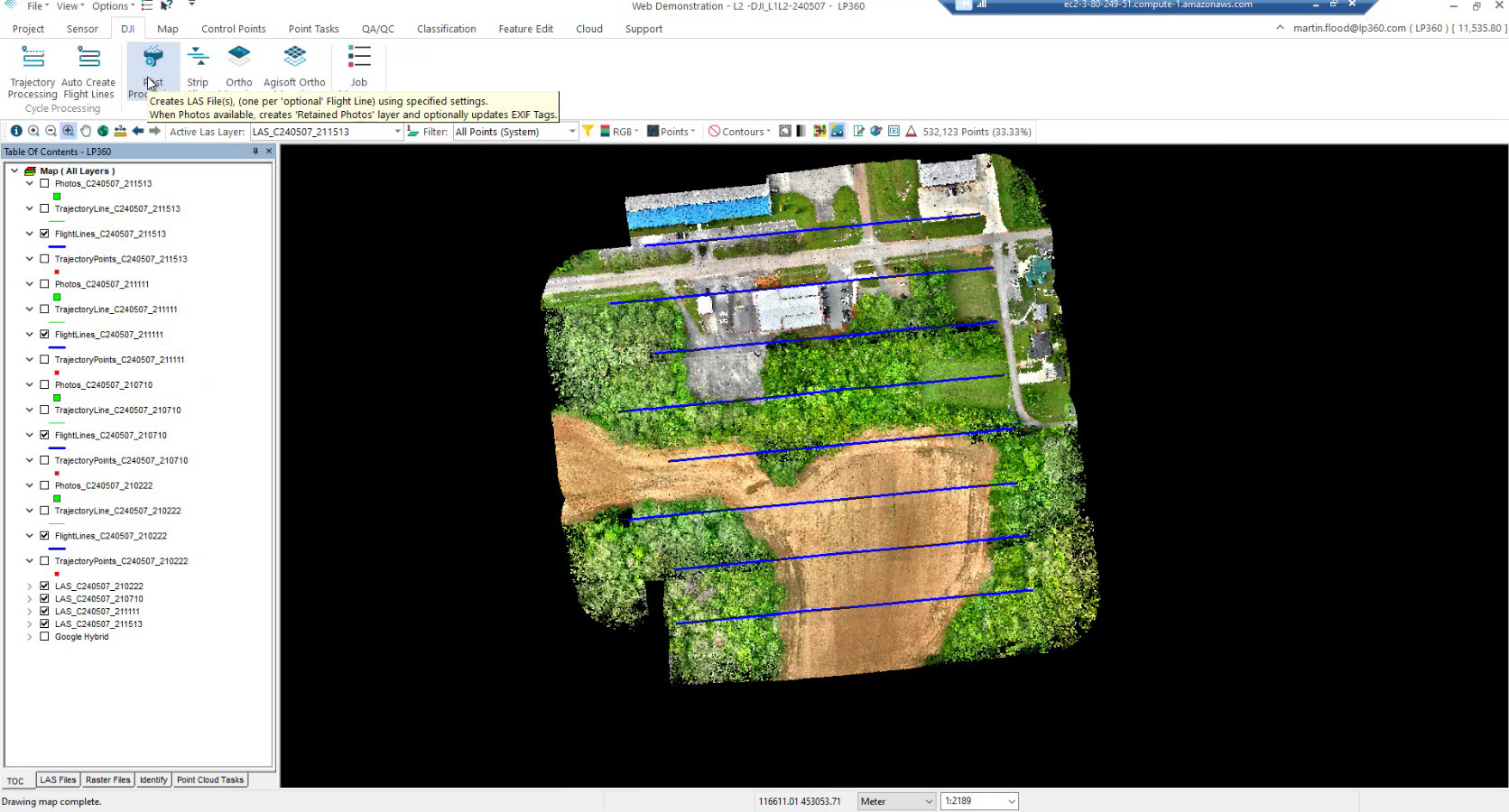
Task: Open the Active Las Layer dropdown
Action: (397, 131)
